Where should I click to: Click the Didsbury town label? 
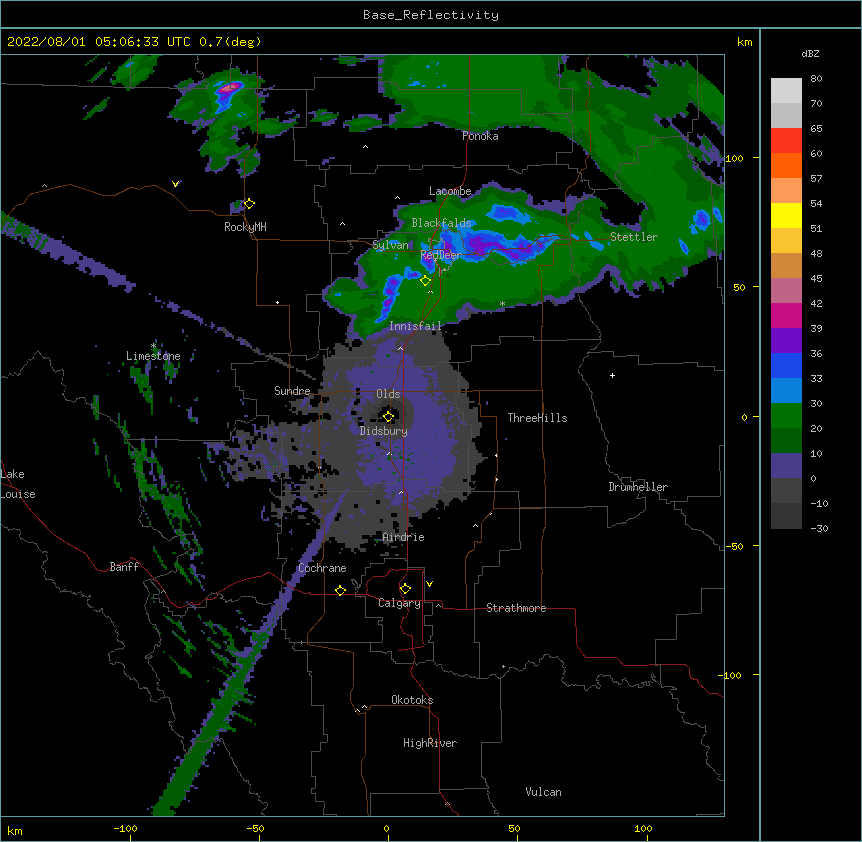383,431
